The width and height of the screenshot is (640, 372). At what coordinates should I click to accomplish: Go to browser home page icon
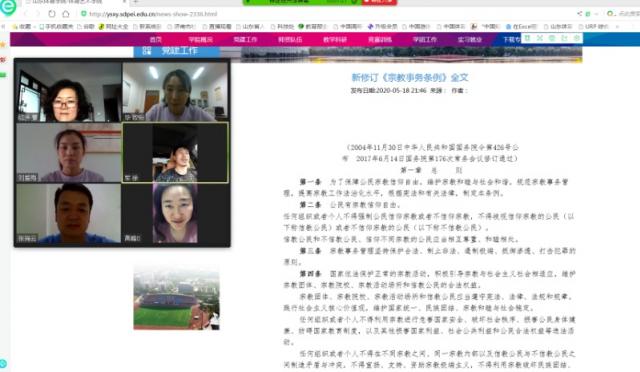(x=66, y=14)
